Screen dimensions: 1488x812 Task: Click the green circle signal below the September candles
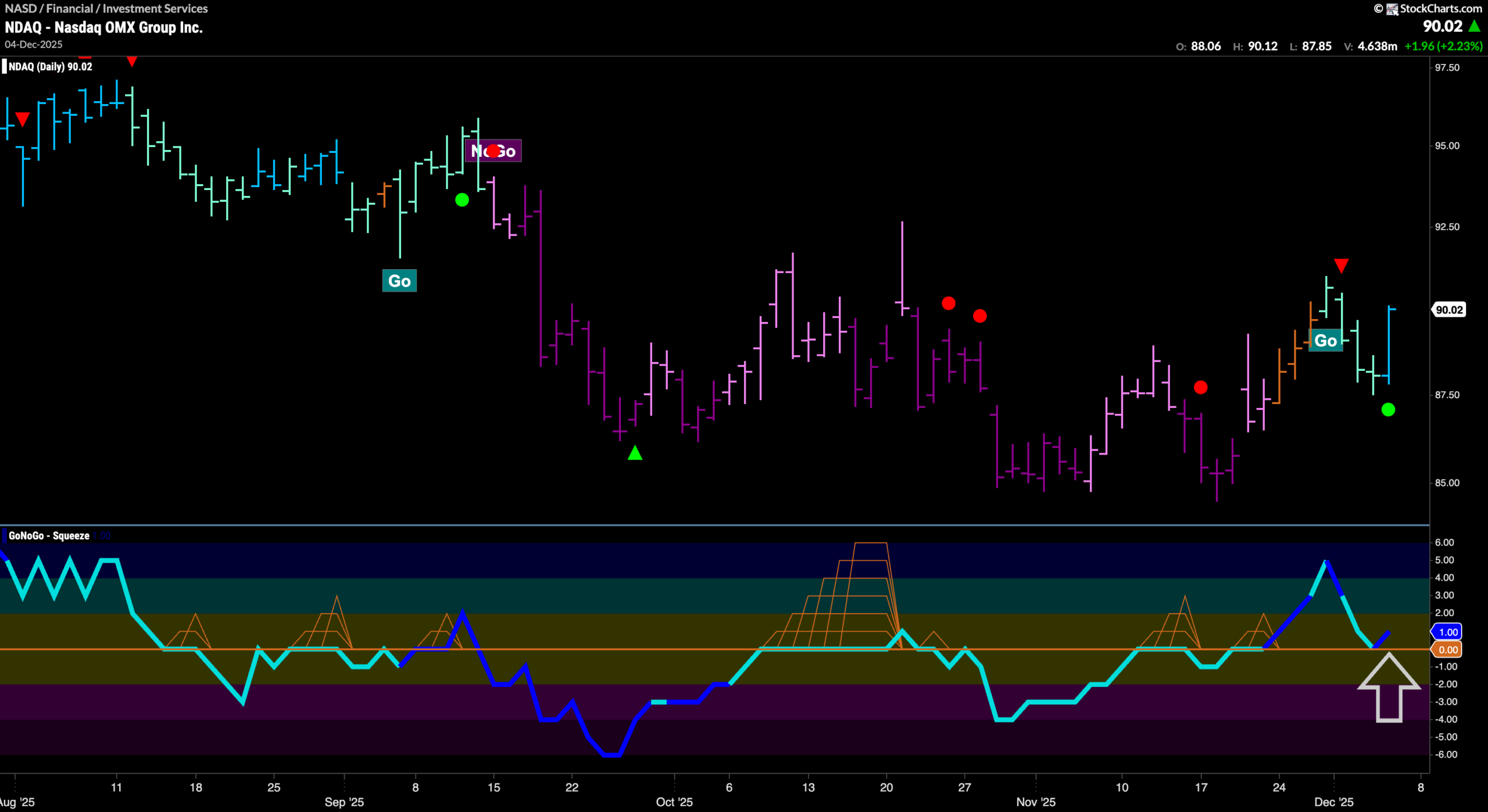462,199
